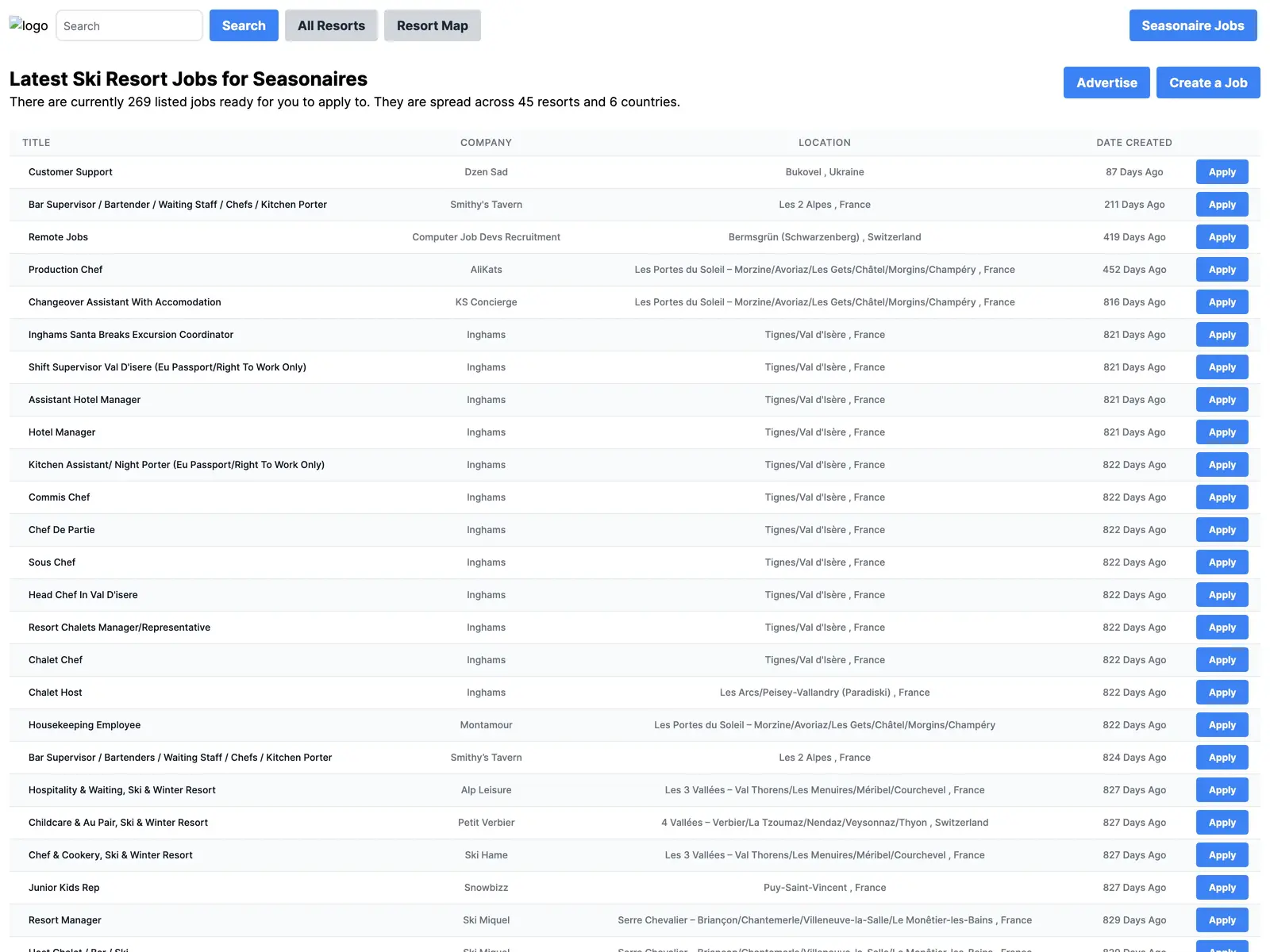The width and height of the screenshot is (1270, 952).
Task: Apply to the Commis Chef job
Action: tap(1222, 497)
